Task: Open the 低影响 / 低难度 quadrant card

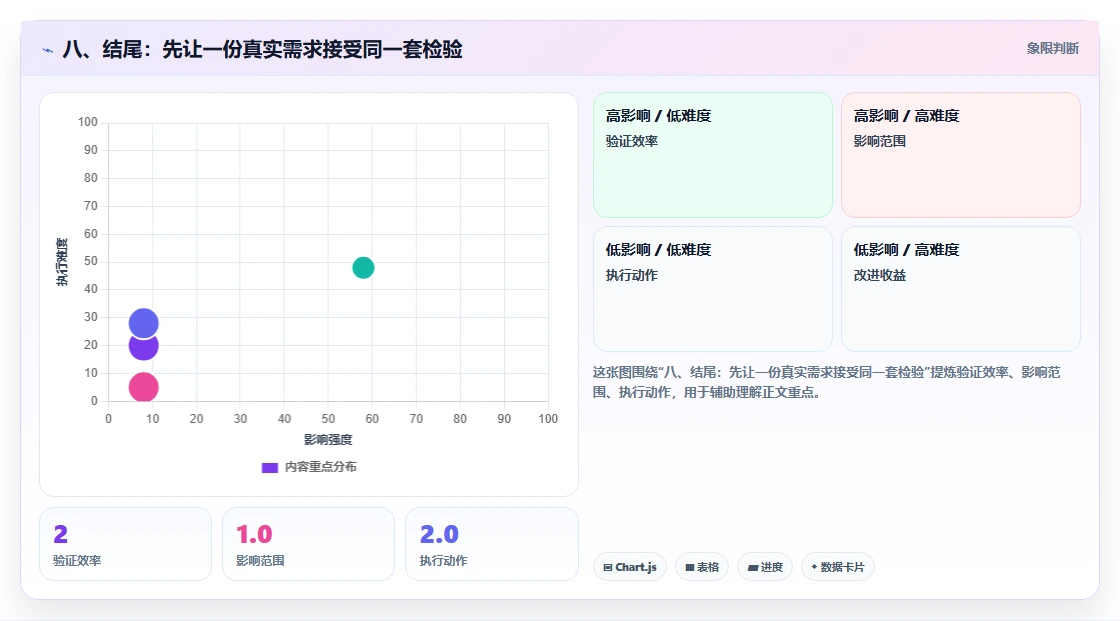Action: (713, 289)
